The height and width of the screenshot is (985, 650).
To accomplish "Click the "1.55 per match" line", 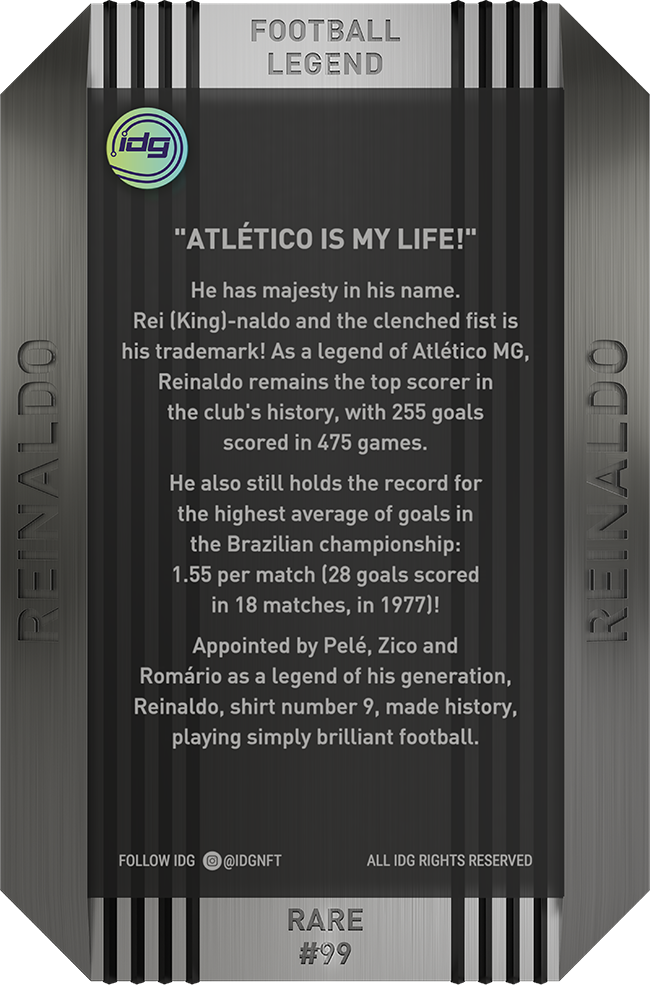I will pyautogui.click(x=325, y=574).
